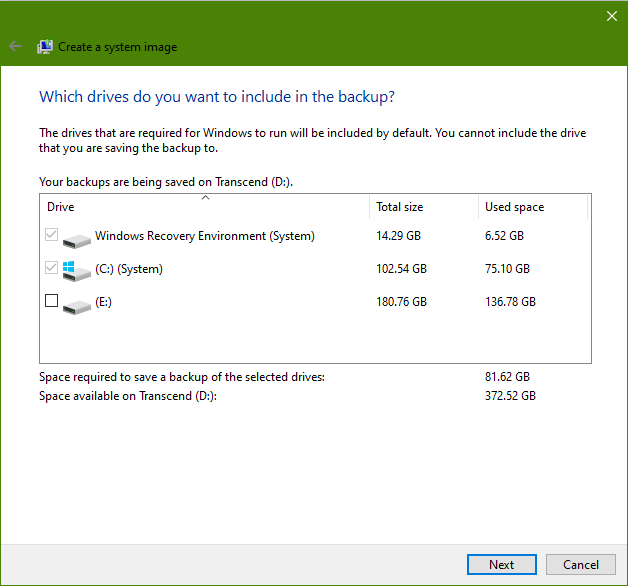The image size is (628, 586).
Task: Click the Next button
Action: [x=501, y=564]
